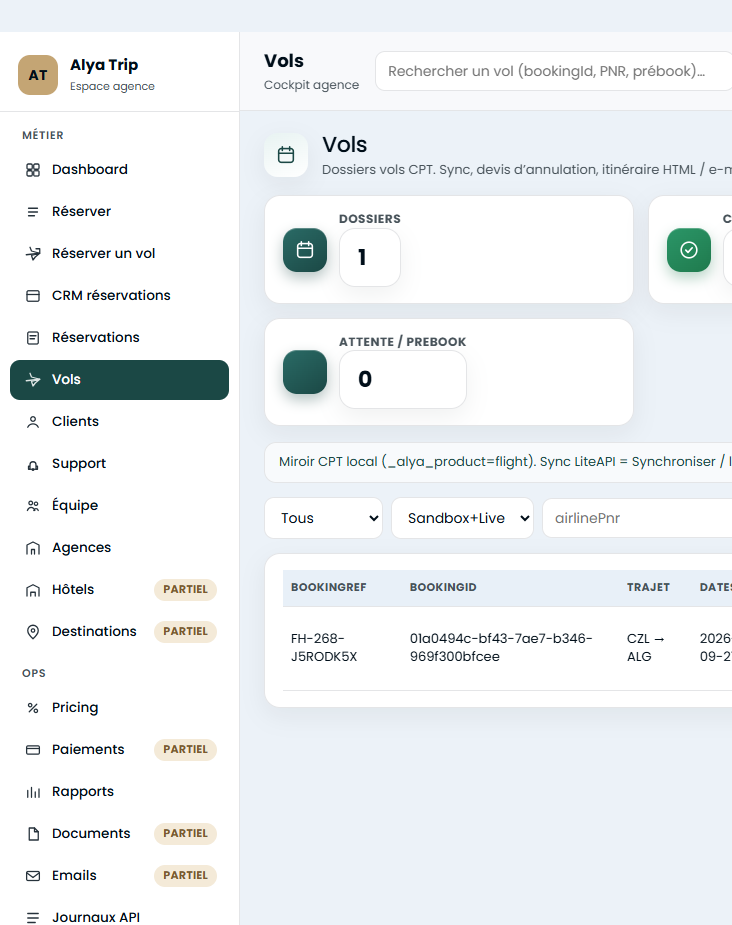The width and height of the screenshot is (732, 925).
Task: Click the Hôtels building icon
Action: coord(33,590)
